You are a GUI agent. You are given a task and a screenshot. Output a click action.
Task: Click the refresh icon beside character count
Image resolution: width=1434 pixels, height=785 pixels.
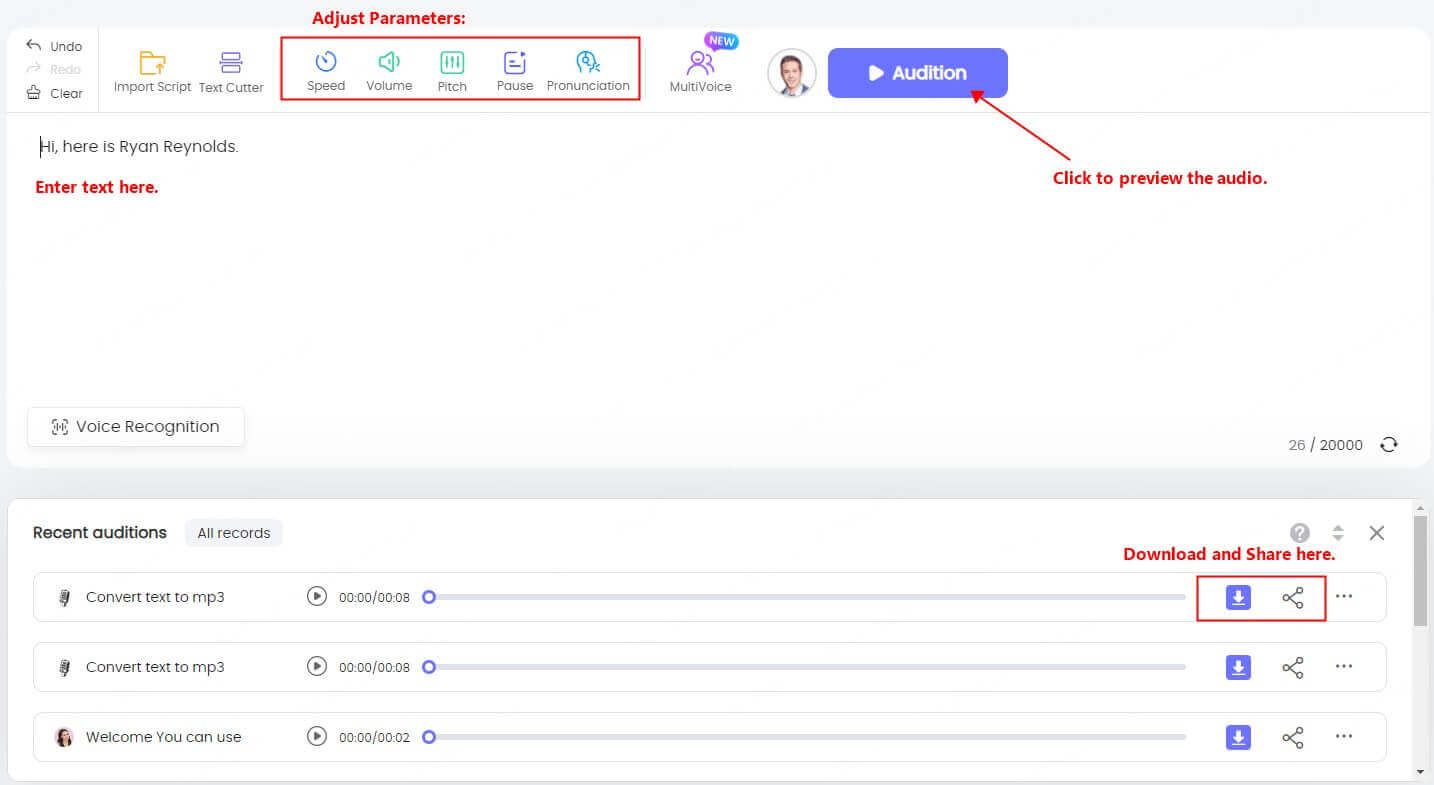(x=1389, y=445)
